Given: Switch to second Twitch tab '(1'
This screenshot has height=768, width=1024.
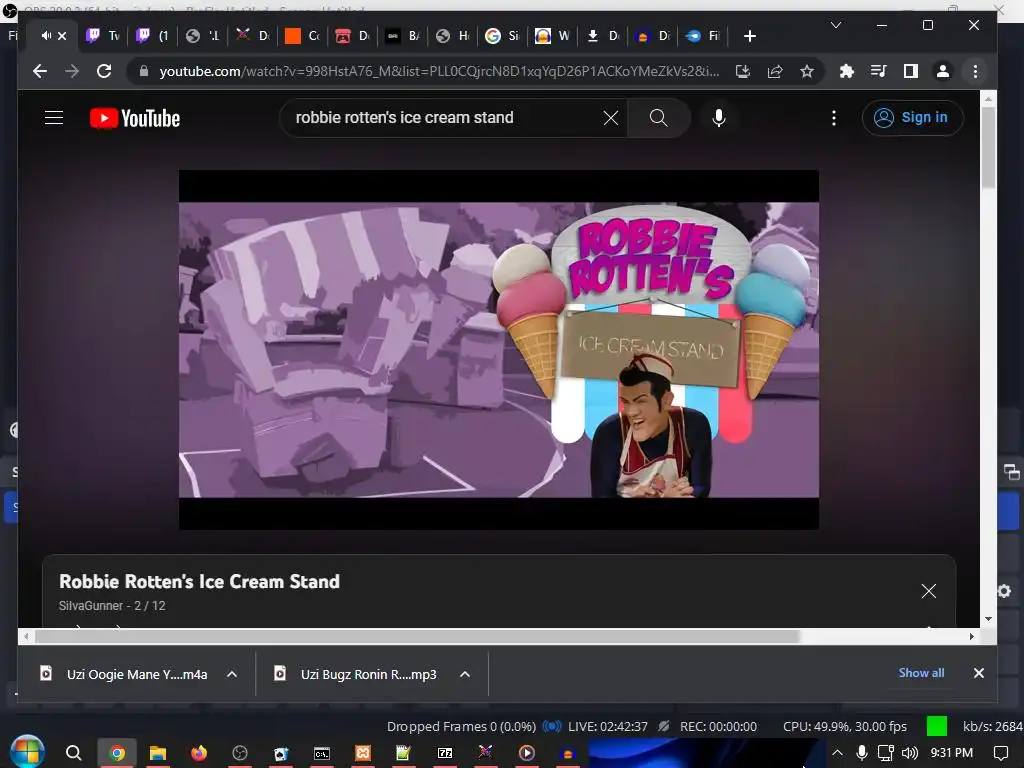Looking at the screenshot, I should point(153,36).
